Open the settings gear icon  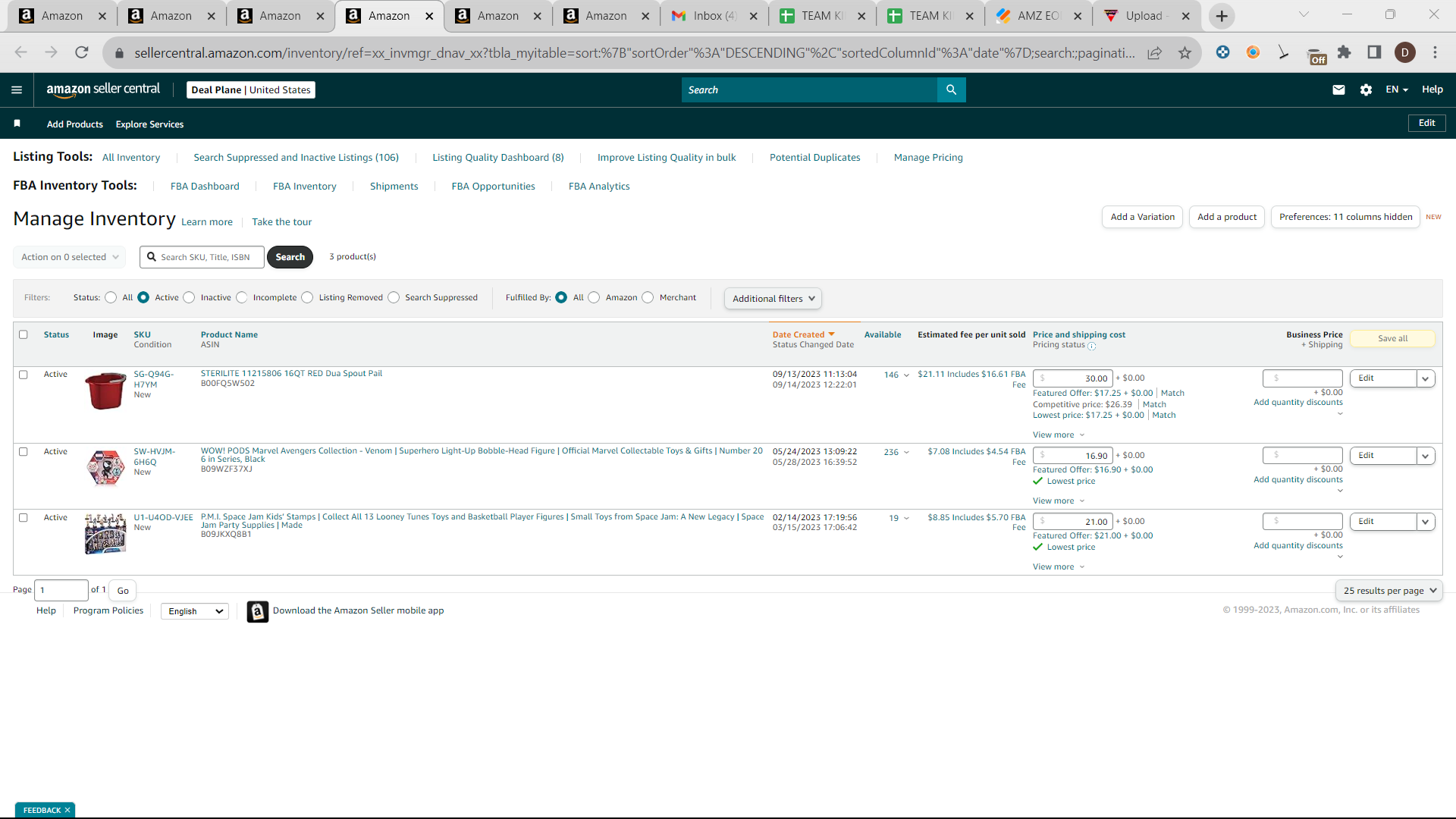click(x=1366, y=89)
